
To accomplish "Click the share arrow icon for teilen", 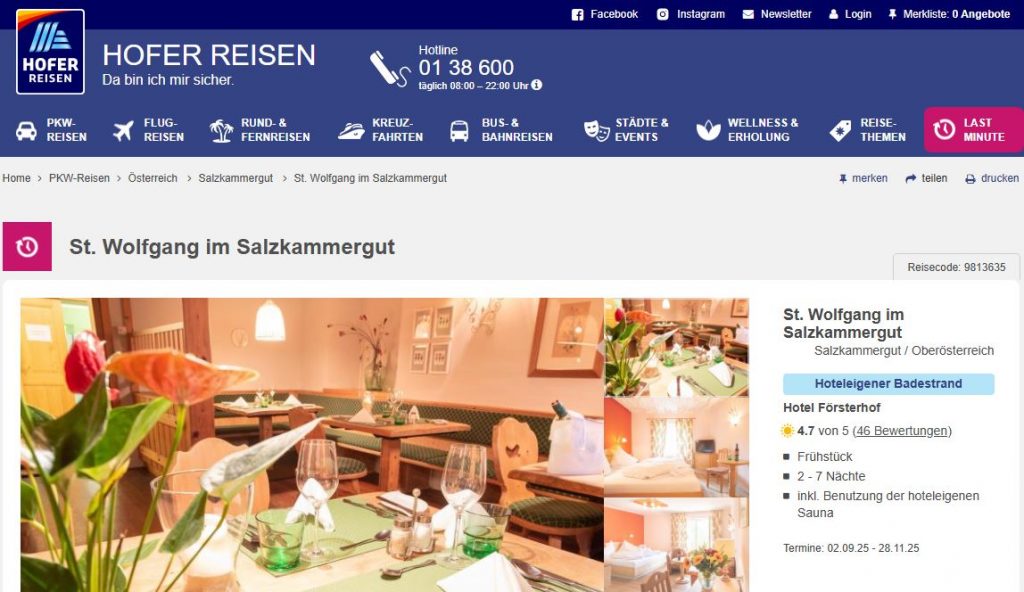I will (911, 178).
